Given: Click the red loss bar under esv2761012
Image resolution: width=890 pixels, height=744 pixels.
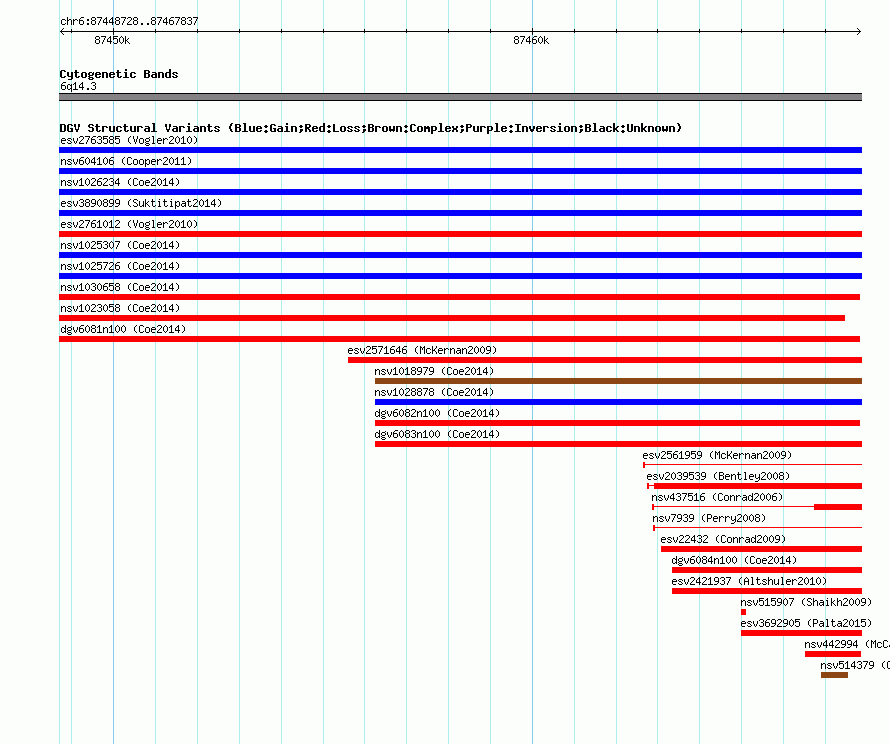Looking at the screenshot, I should coord(460,234).
